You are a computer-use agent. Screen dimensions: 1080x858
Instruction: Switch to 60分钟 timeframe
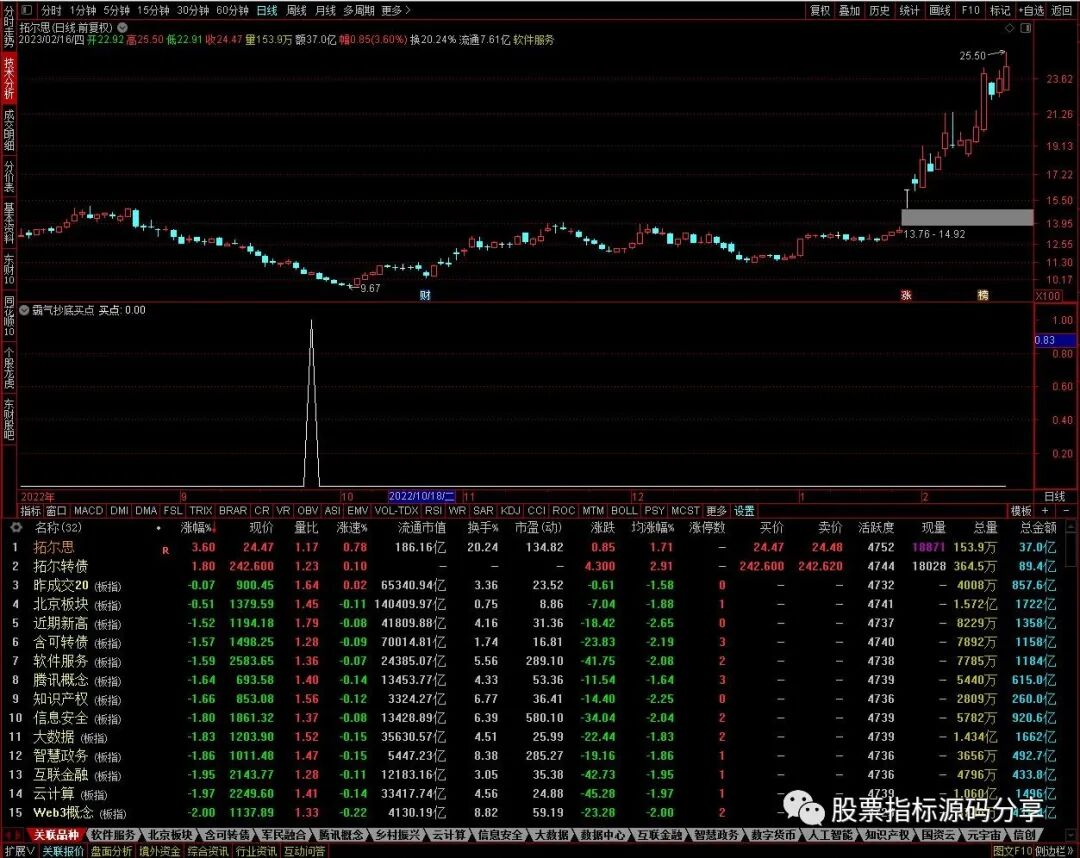click(232, 10)
